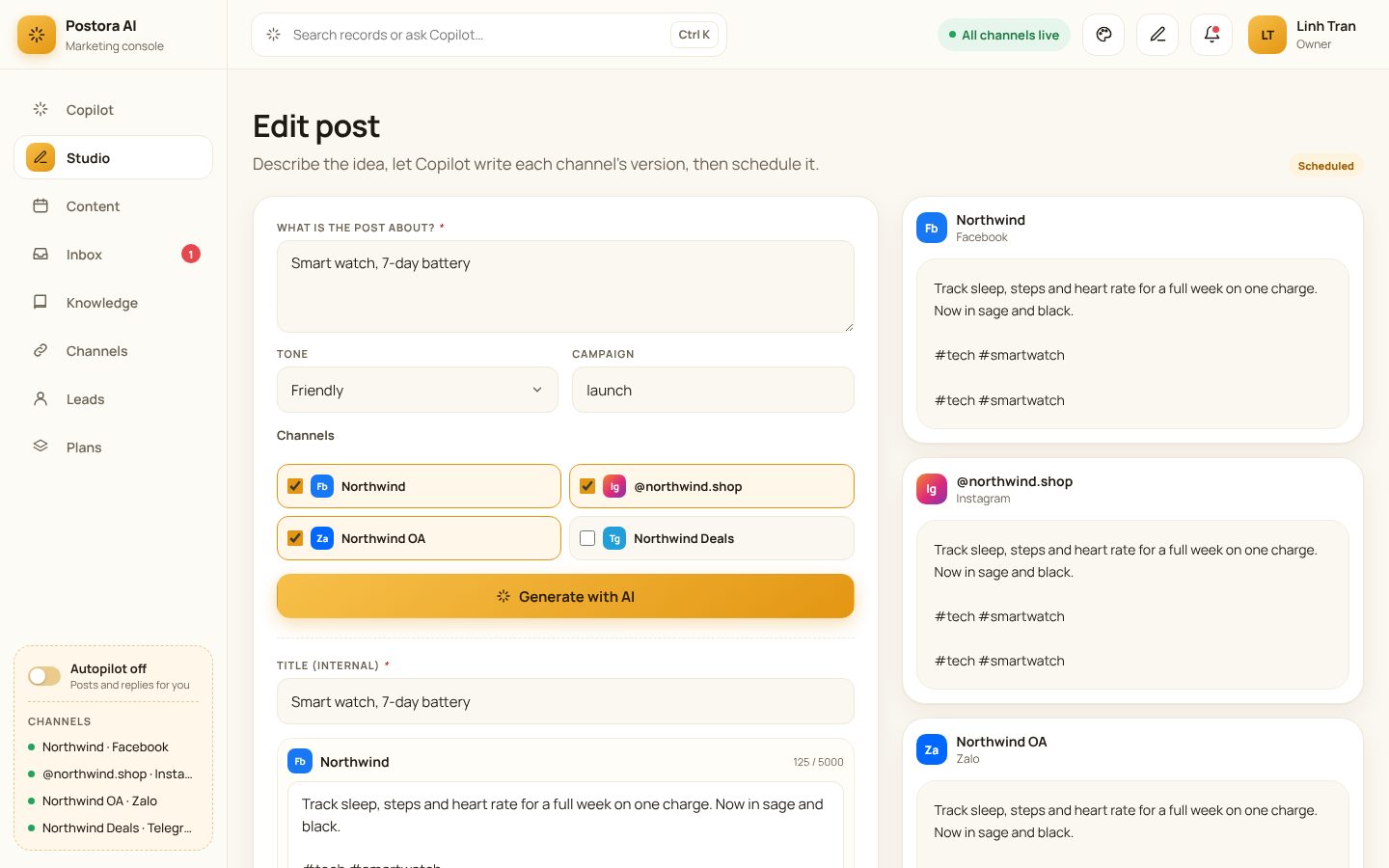1389x868 pixels.
Task: Open the Studio section
Action: pyautogui.click(x=113, y=157)
